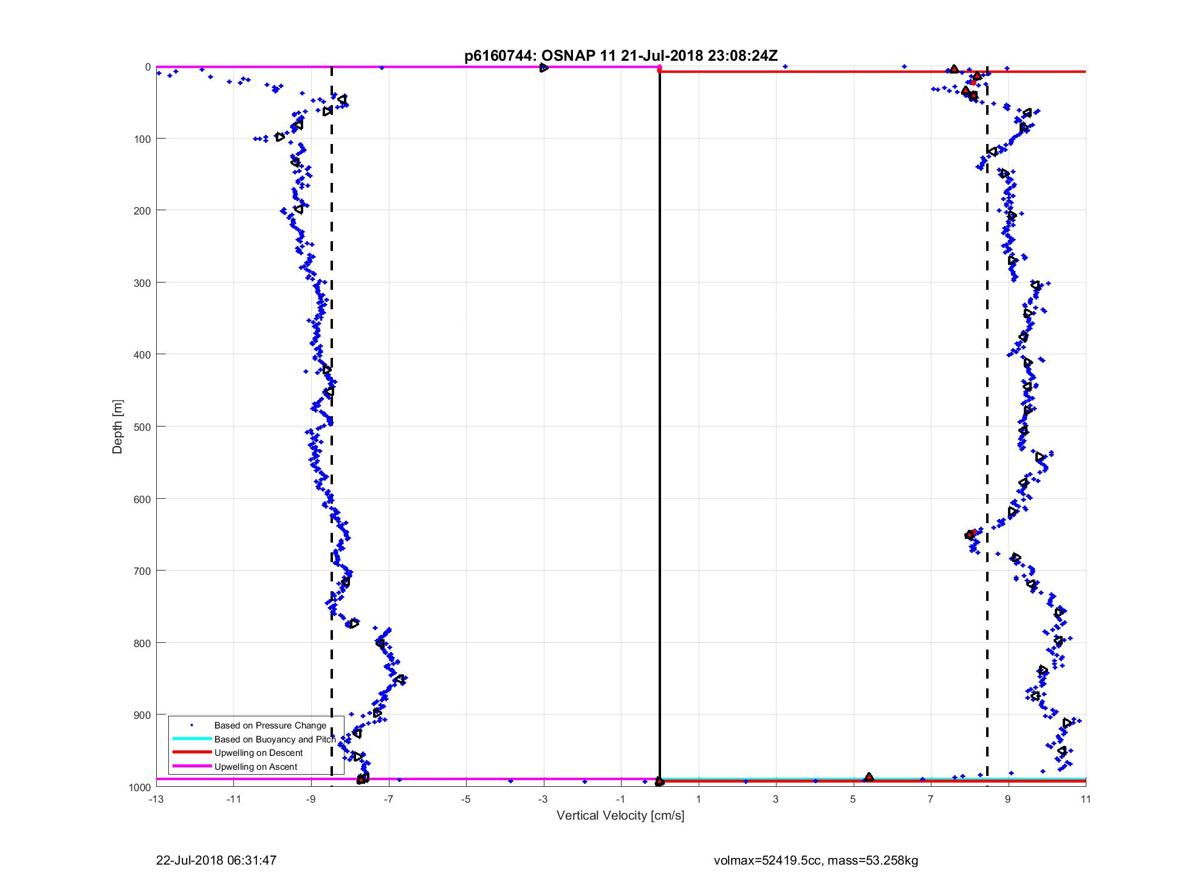The height and width of the screenshot is (885, 1200).
Task: Click the timestamp 22-Jul-2018 06:31:47
Action: pos(217,860)
